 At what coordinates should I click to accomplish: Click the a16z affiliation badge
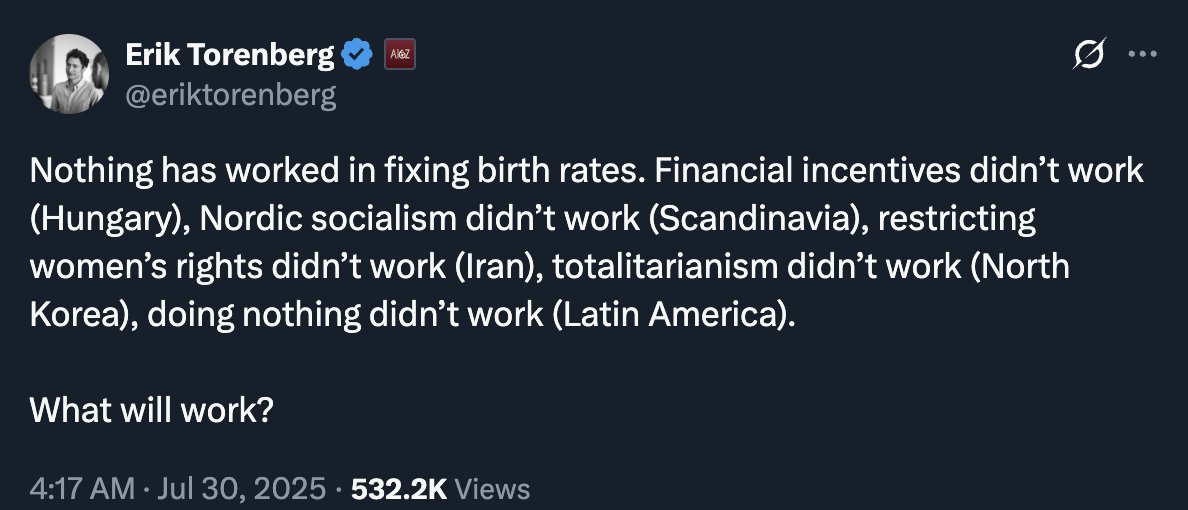point(399,55)
